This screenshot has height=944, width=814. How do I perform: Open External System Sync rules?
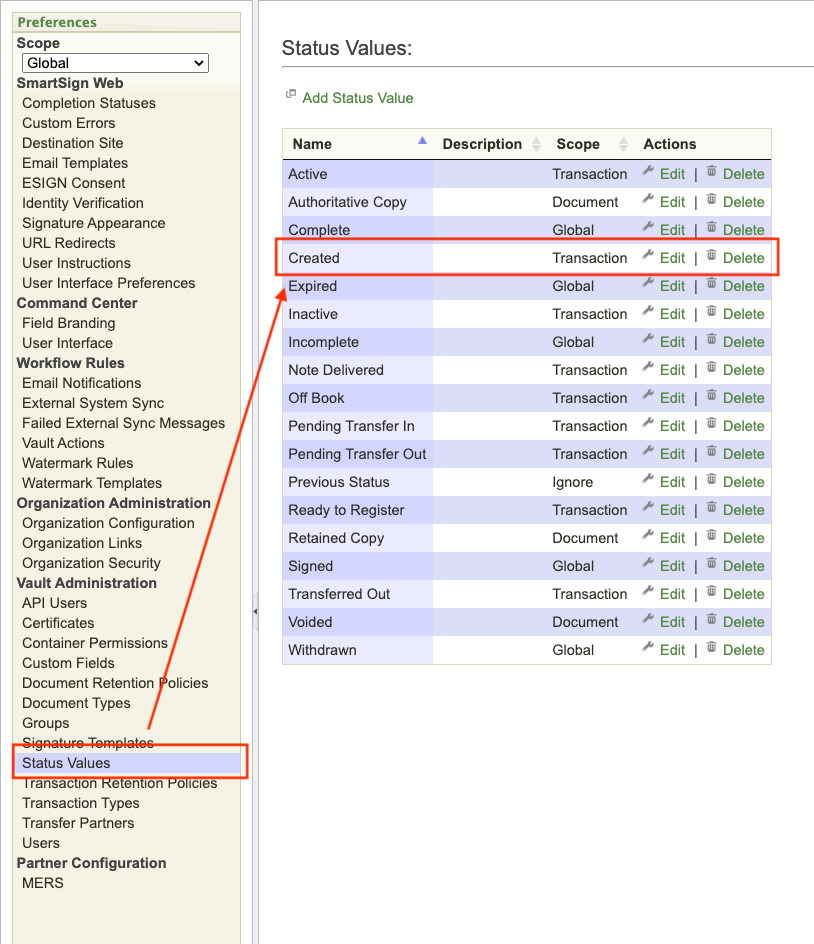tap(93, 403)
